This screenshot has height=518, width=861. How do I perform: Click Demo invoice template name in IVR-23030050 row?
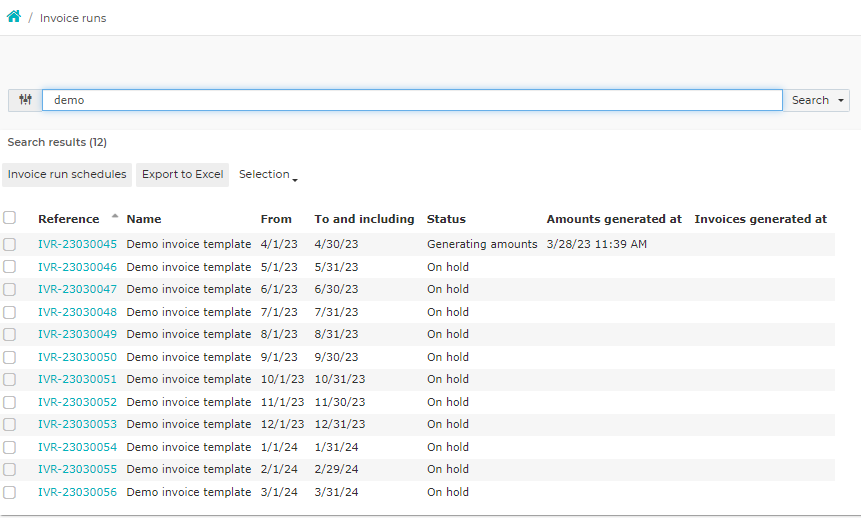click(x=188, y=357)
